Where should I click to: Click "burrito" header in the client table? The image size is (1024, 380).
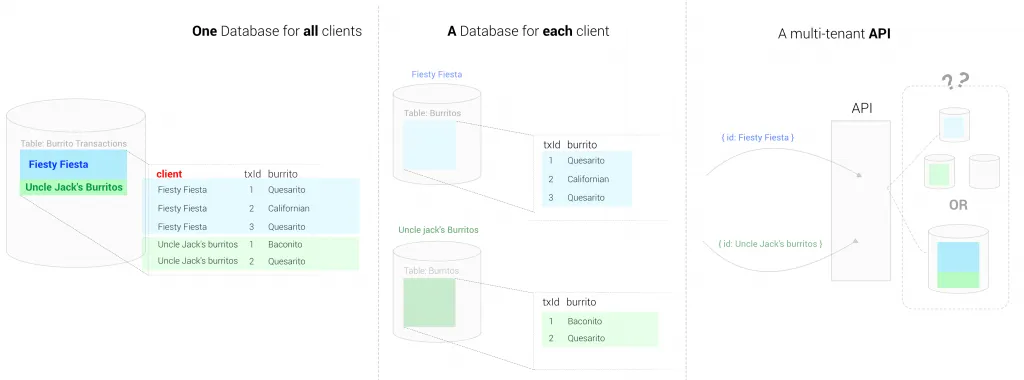(283, 174)
